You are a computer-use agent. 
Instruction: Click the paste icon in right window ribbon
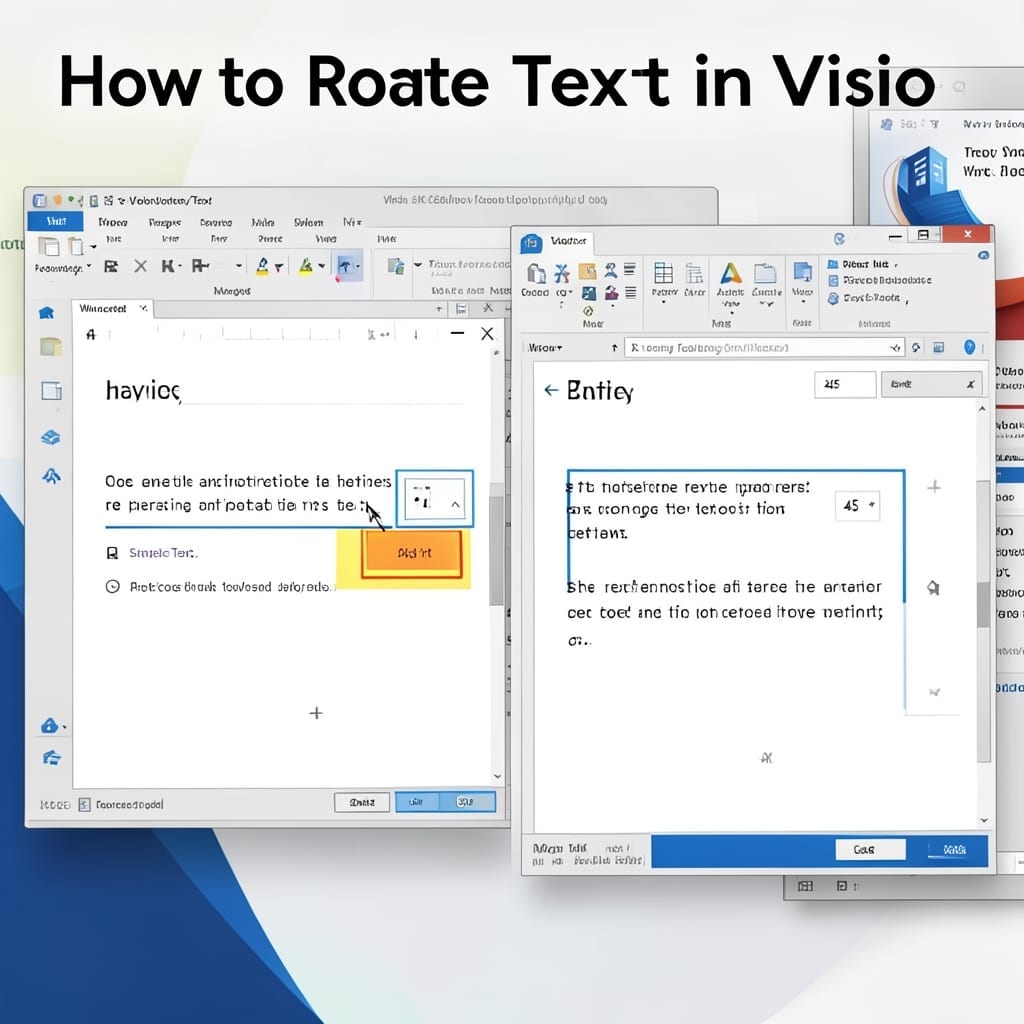pyautogui.click(x=536, y=272)
